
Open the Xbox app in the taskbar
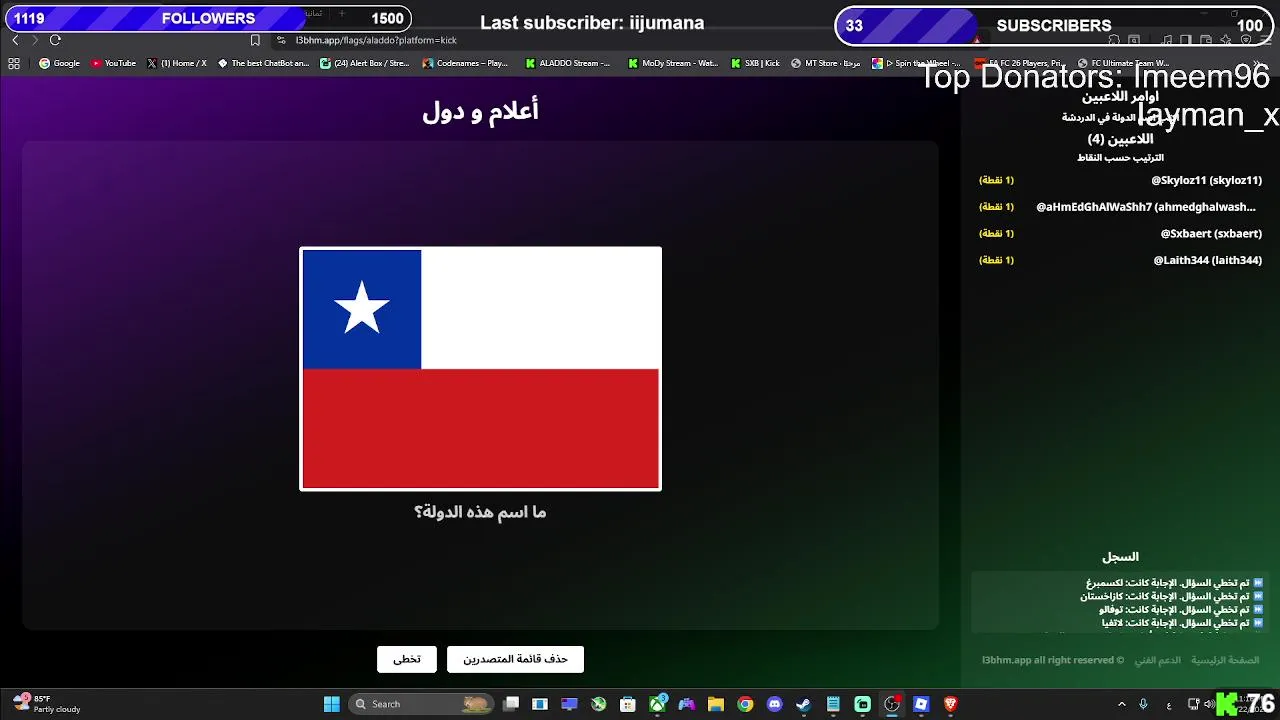click(657, 704)
